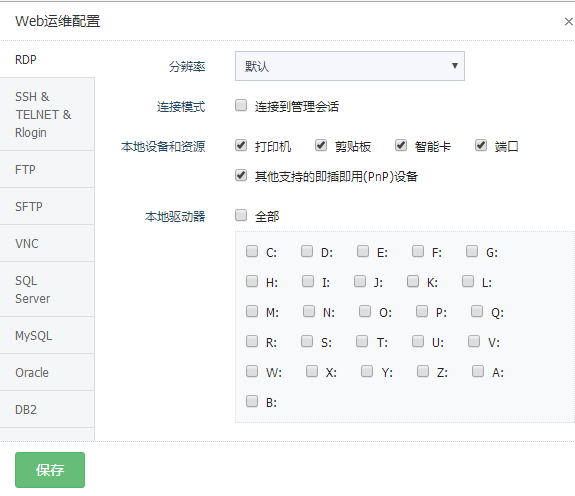The width and height of the screenshot is (575, 496).
Task: Switch to the MySQL tab
Action: coord(47,335)
